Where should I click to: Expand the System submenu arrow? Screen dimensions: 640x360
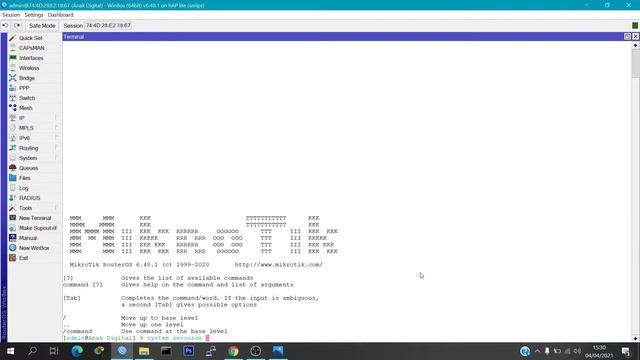(56, 158)
